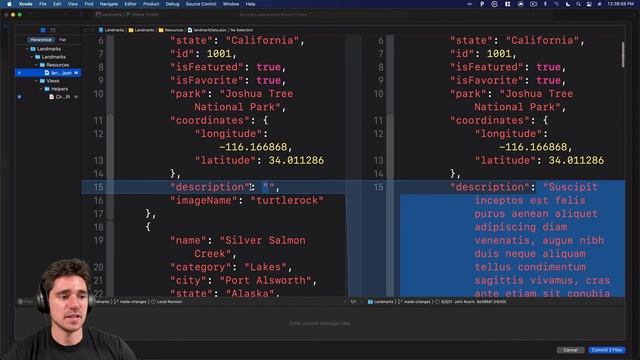Click the Commit 2 Files button
Viewport: 640px width, 360px height.
pyautogui.click(x=607, y=350)
